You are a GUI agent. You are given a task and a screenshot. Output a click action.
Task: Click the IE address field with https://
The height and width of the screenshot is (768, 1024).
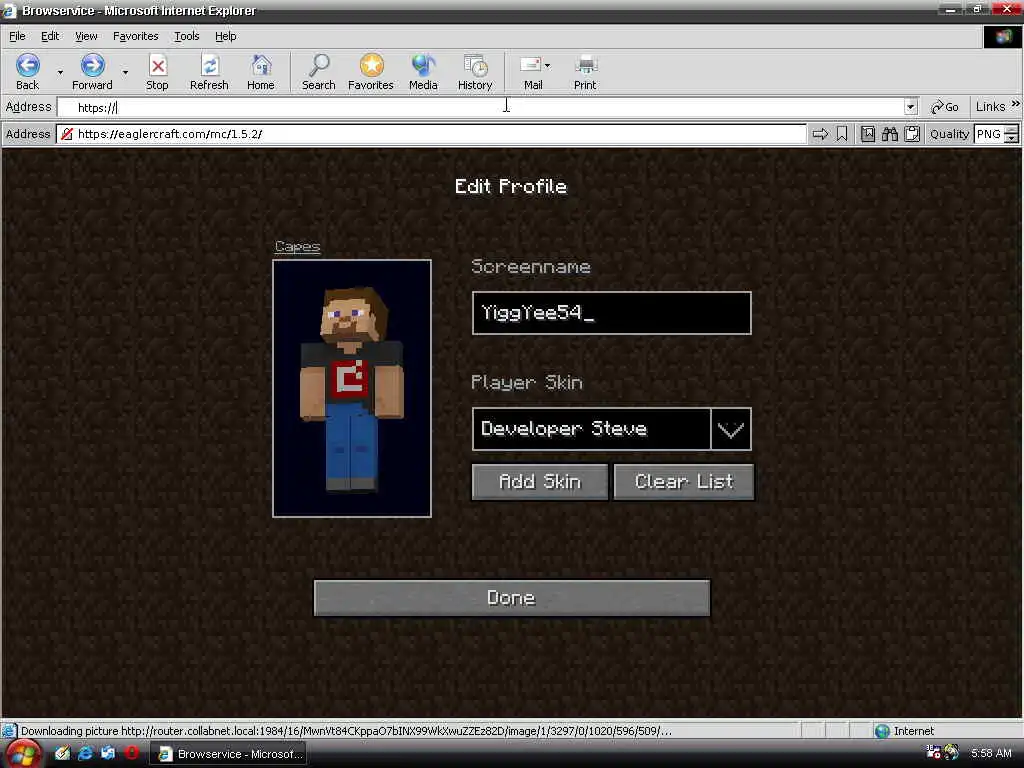click(481, 107)
